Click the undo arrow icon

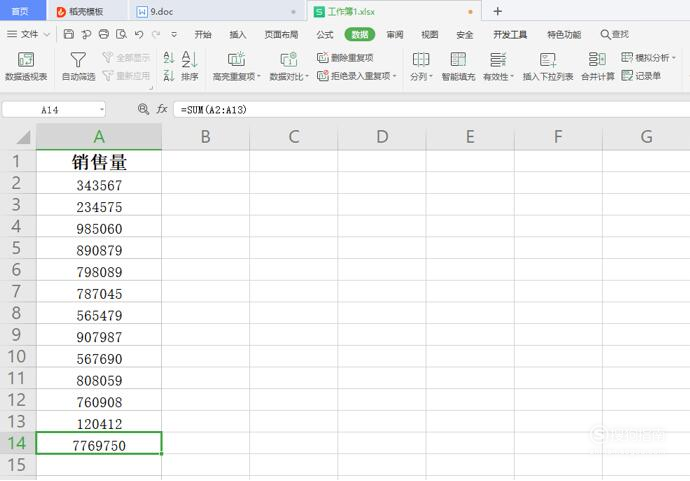[x=139, y=34]
